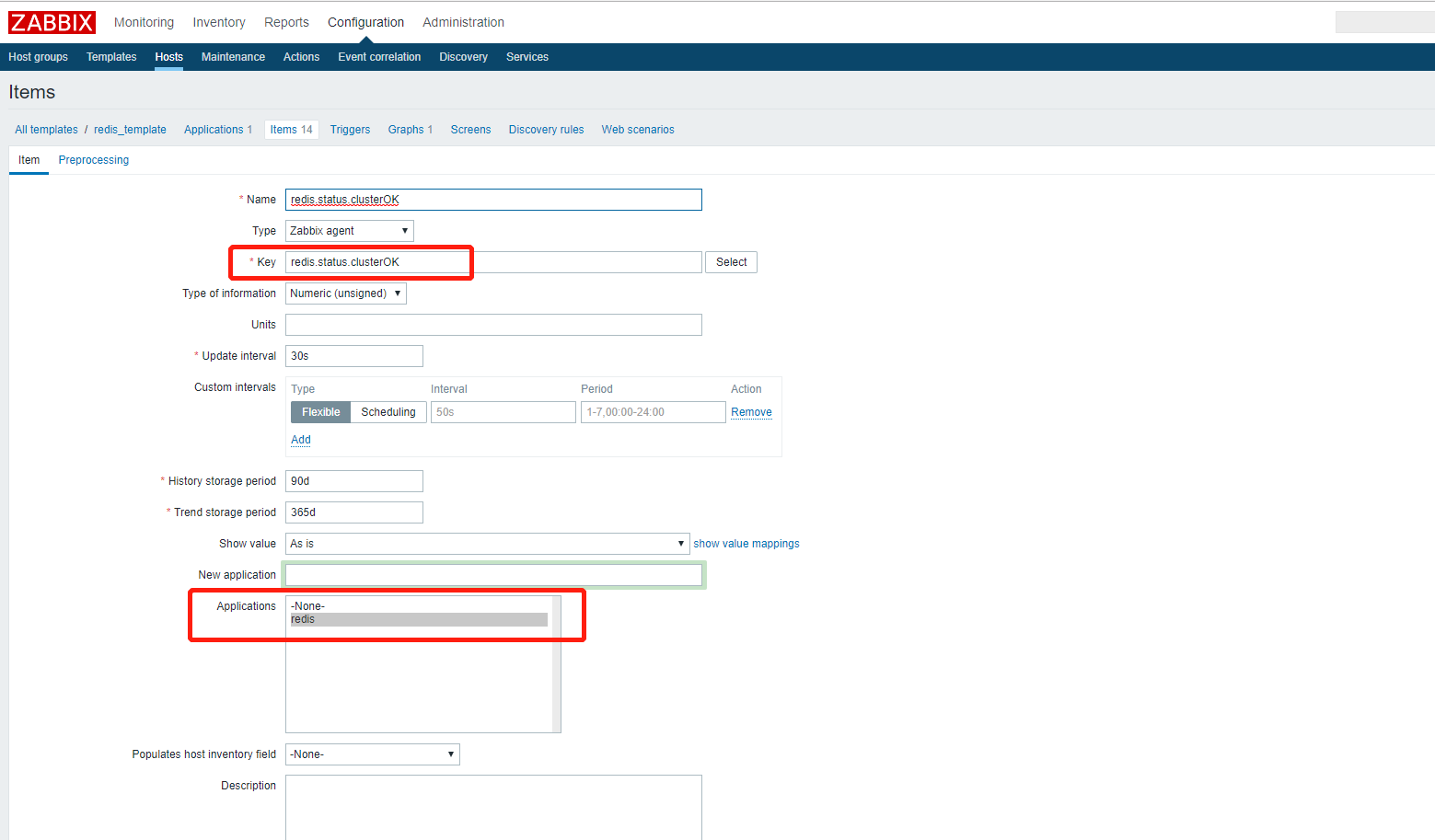Click the Period 1-7,00:00-24:00 field
This screenshot has height=840, width=1435.
tap(654, 412)
